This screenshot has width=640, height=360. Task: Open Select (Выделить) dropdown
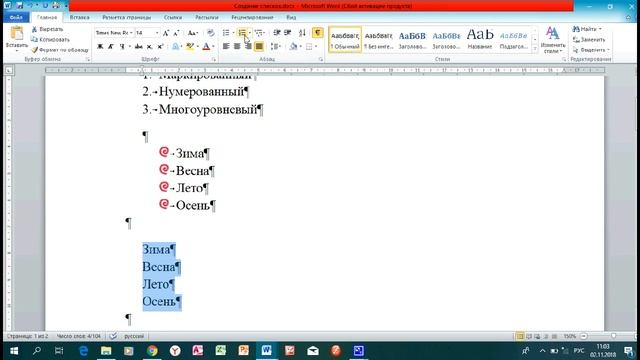591,50
